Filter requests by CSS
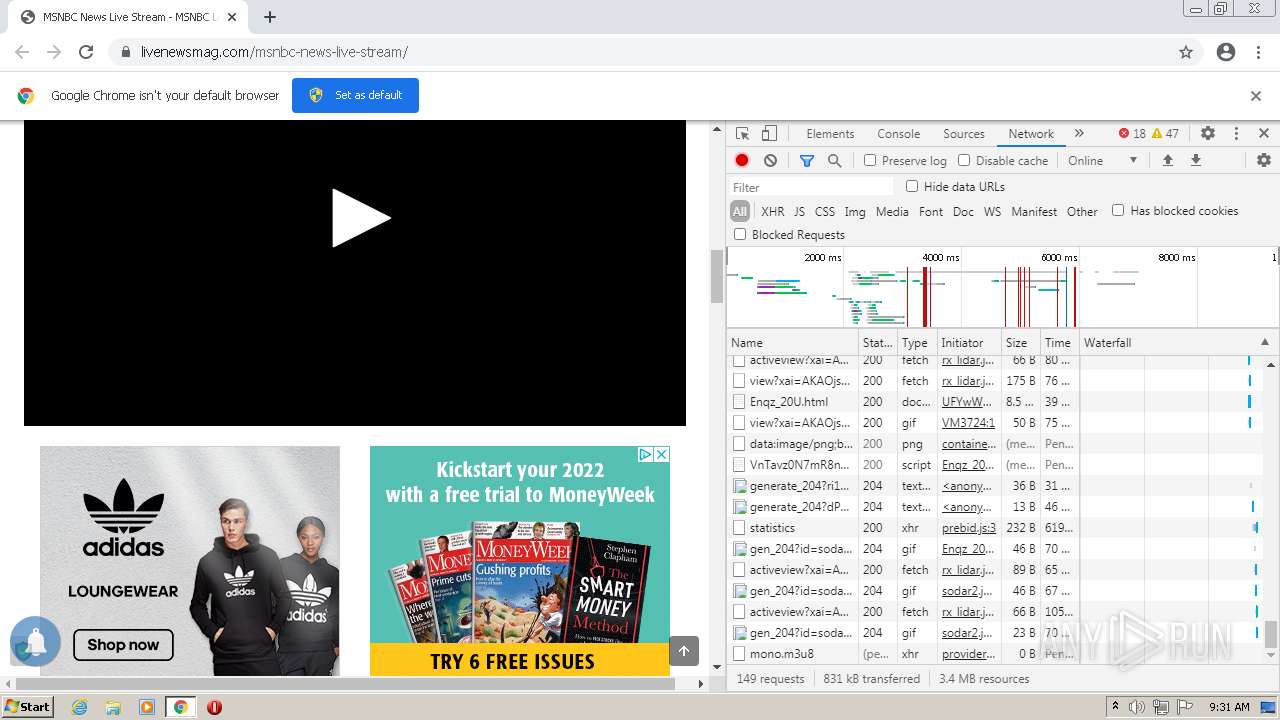The width and height of the screenshot is (1280, 720). [x=825, y=211]
